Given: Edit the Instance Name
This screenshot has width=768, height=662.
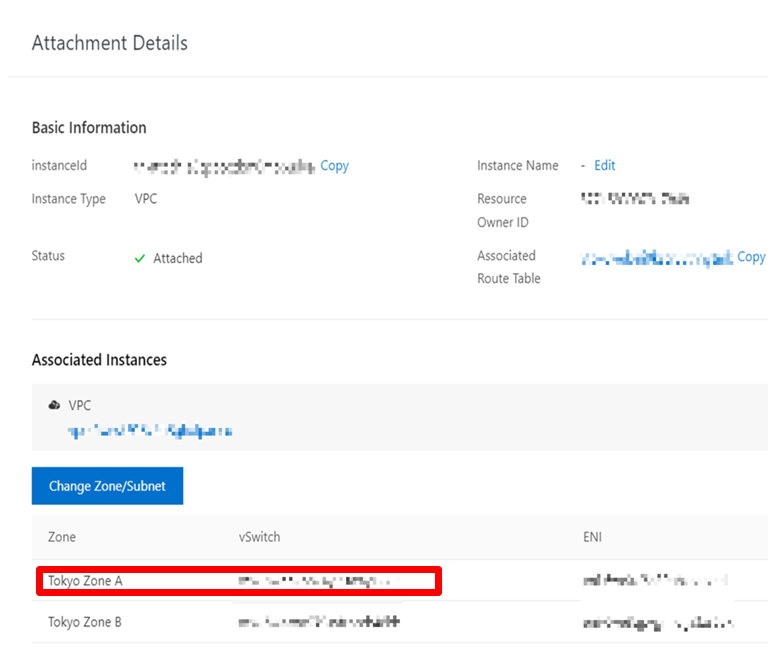Looking at the screenshot, I should pyautogui.click(x=605, y=166).
